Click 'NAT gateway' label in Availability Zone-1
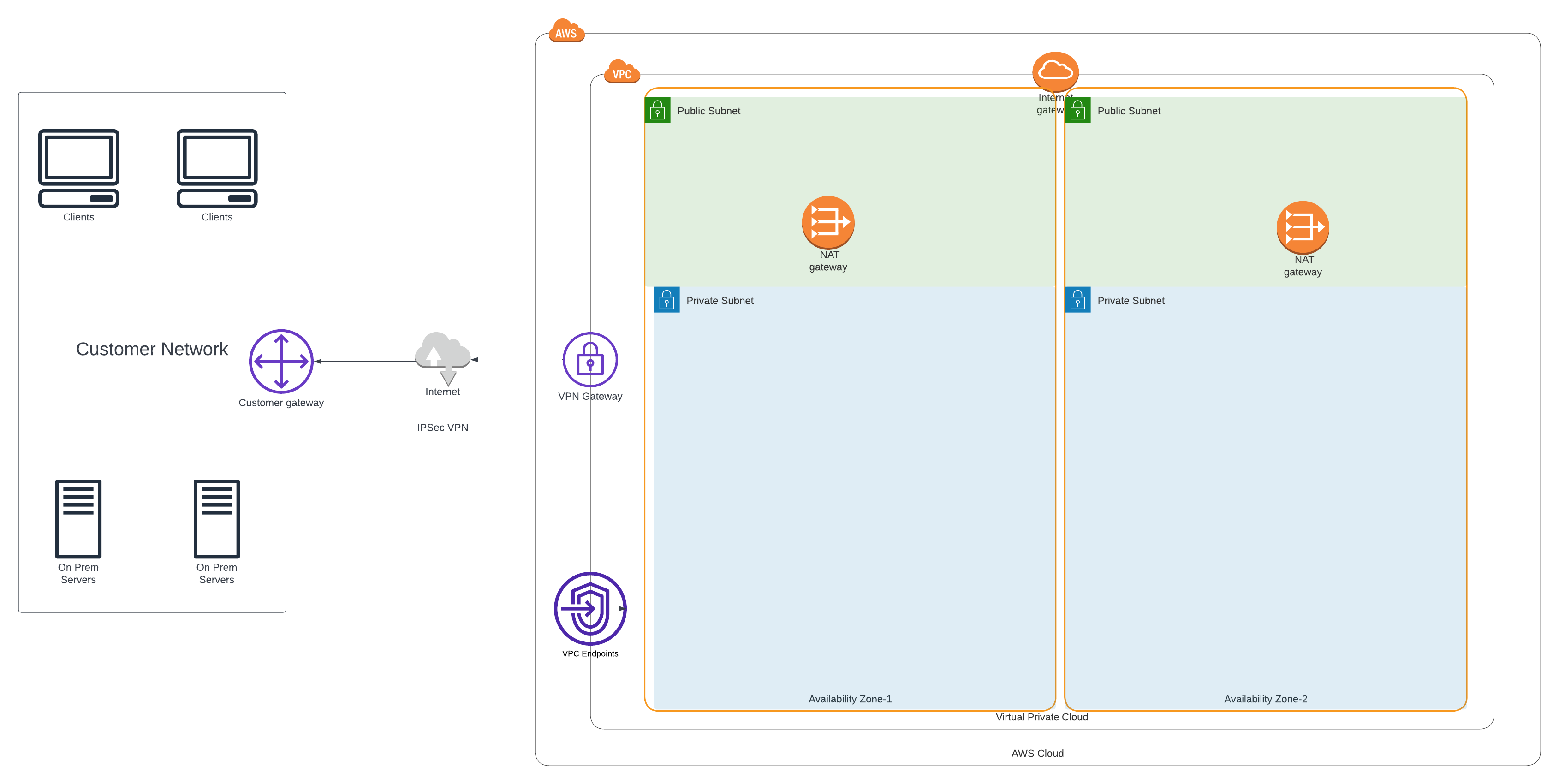 pyautogui.click(x=828, y=261)
